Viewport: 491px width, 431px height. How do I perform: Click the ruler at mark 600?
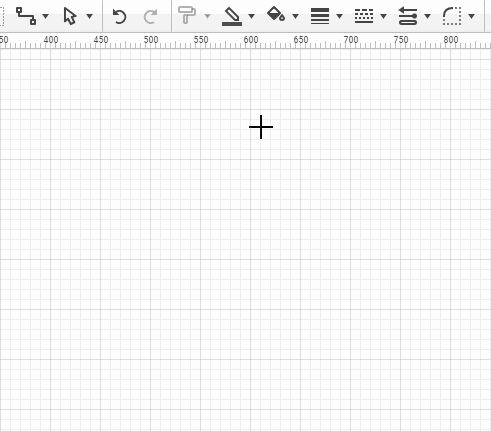251,40
